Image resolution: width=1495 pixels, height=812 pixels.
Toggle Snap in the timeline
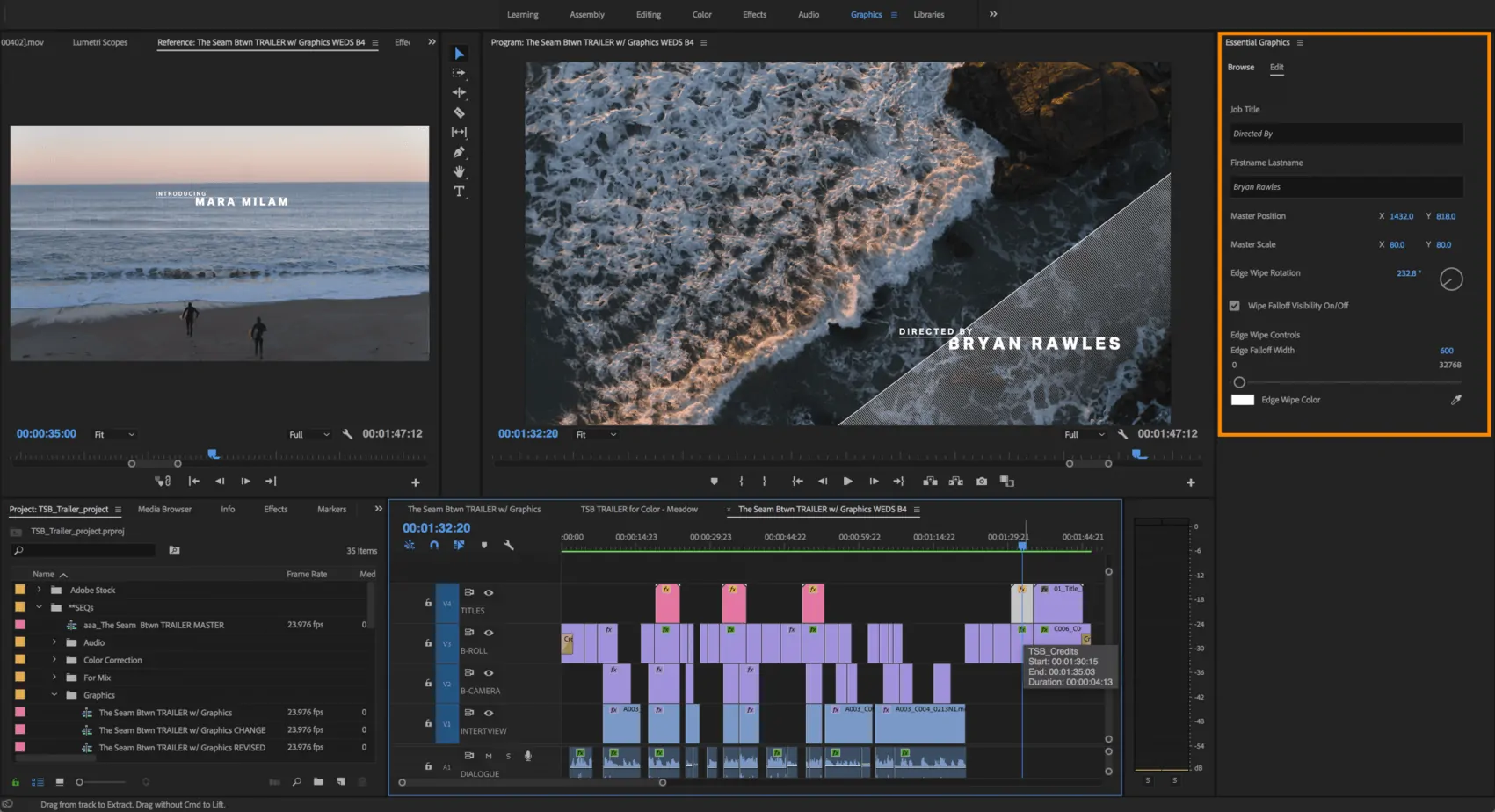[x=434, y=545]
